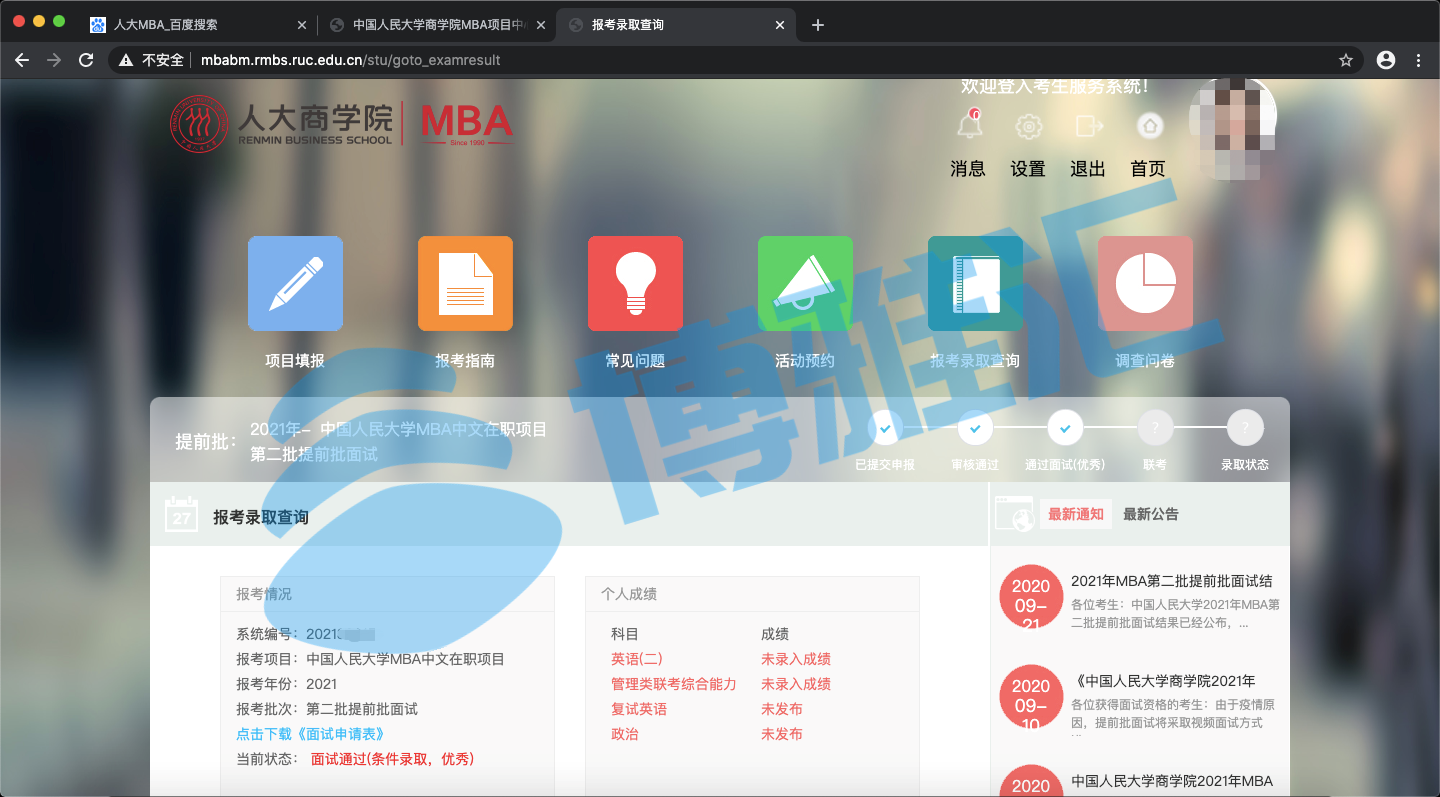Click the 政治 subject
The image size is (1440, 797).
click(624, 734)
